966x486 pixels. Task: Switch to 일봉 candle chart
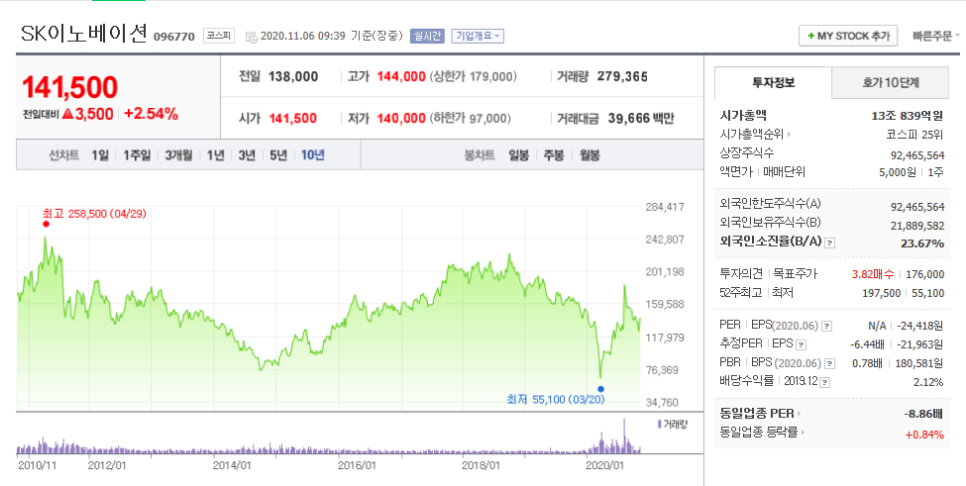coord(519,155)
